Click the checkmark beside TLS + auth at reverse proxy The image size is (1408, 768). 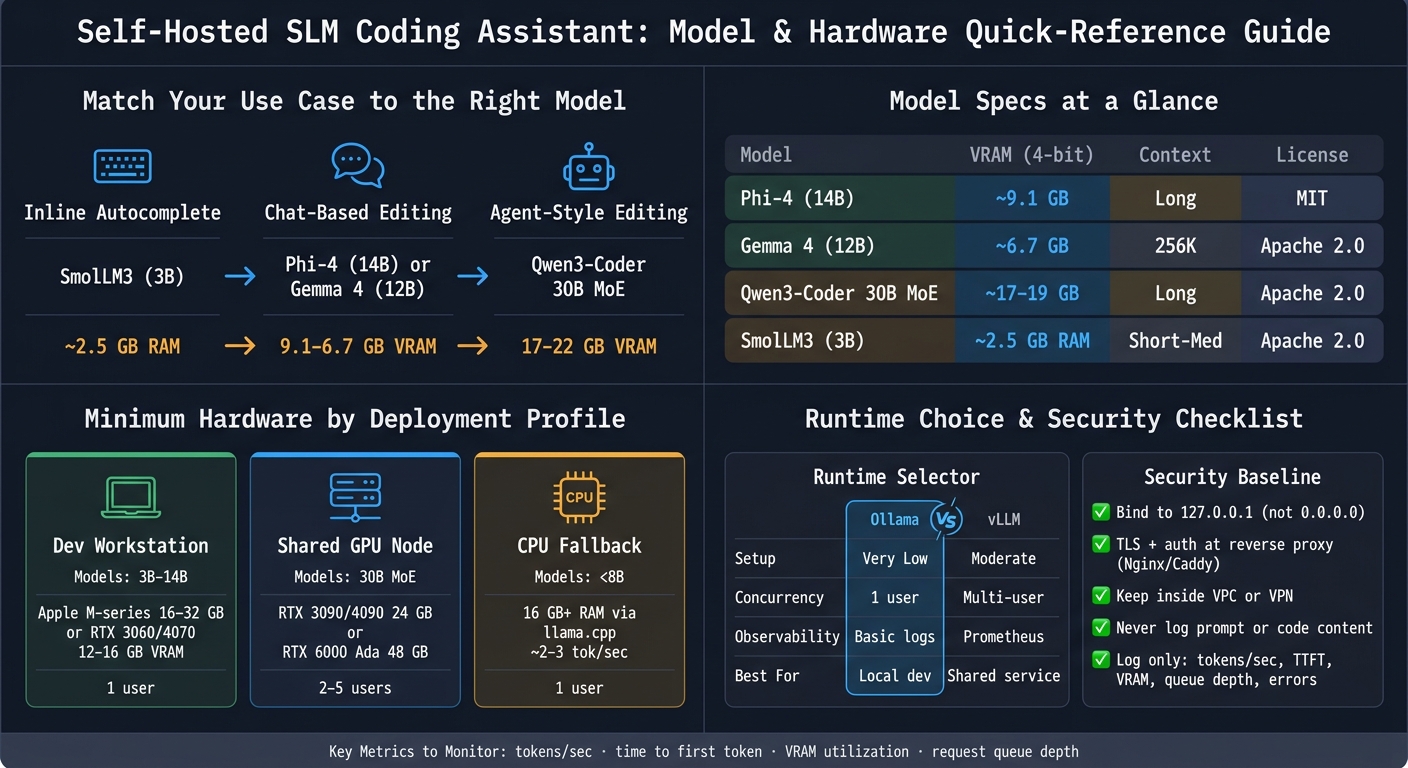pyautogui.click(x=1101, y=545)
